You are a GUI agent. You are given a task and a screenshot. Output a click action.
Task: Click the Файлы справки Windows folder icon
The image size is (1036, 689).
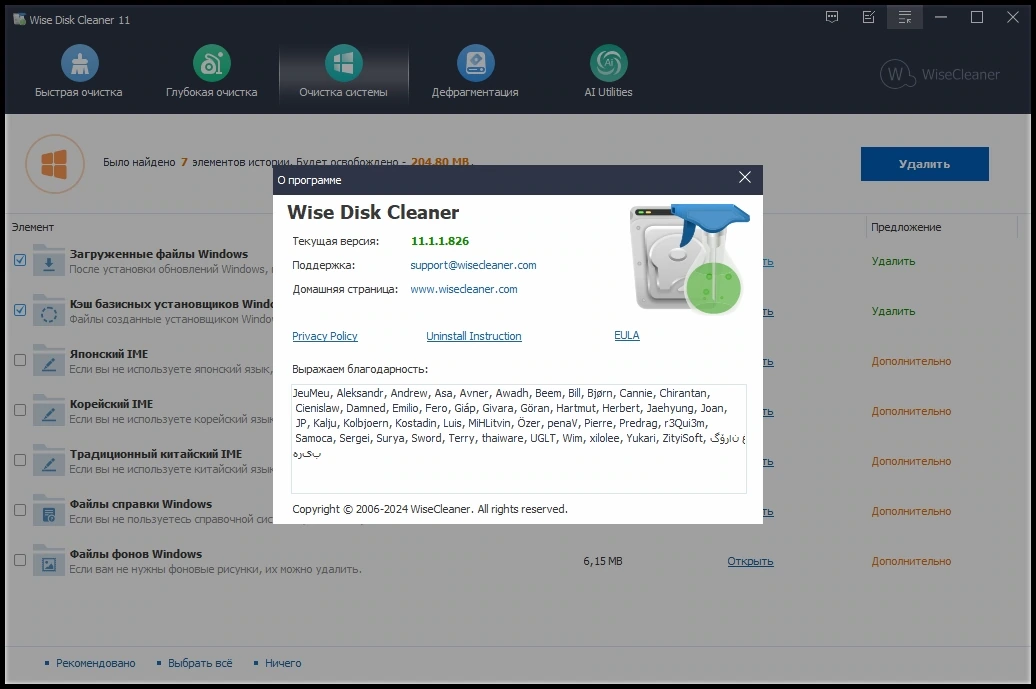pos(48,511)
